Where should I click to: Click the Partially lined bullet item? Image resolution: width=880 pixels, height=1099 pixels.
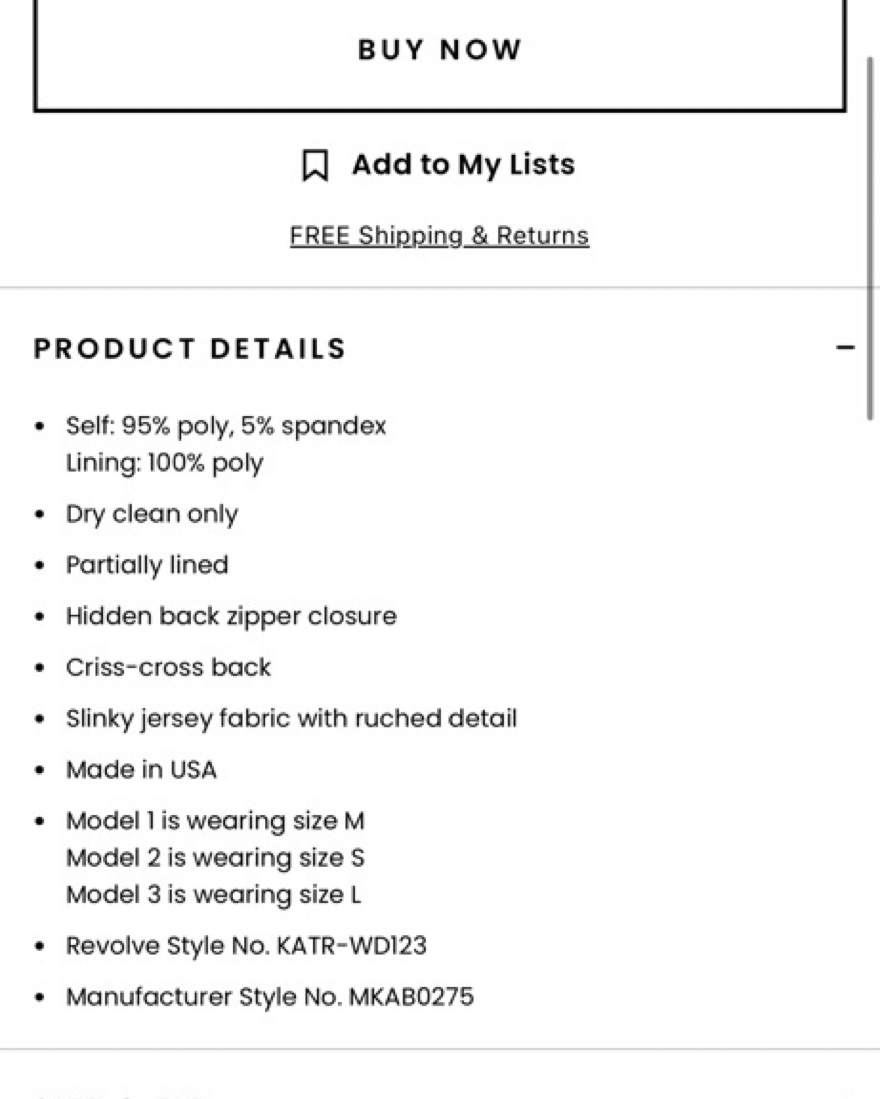[147, 565]
